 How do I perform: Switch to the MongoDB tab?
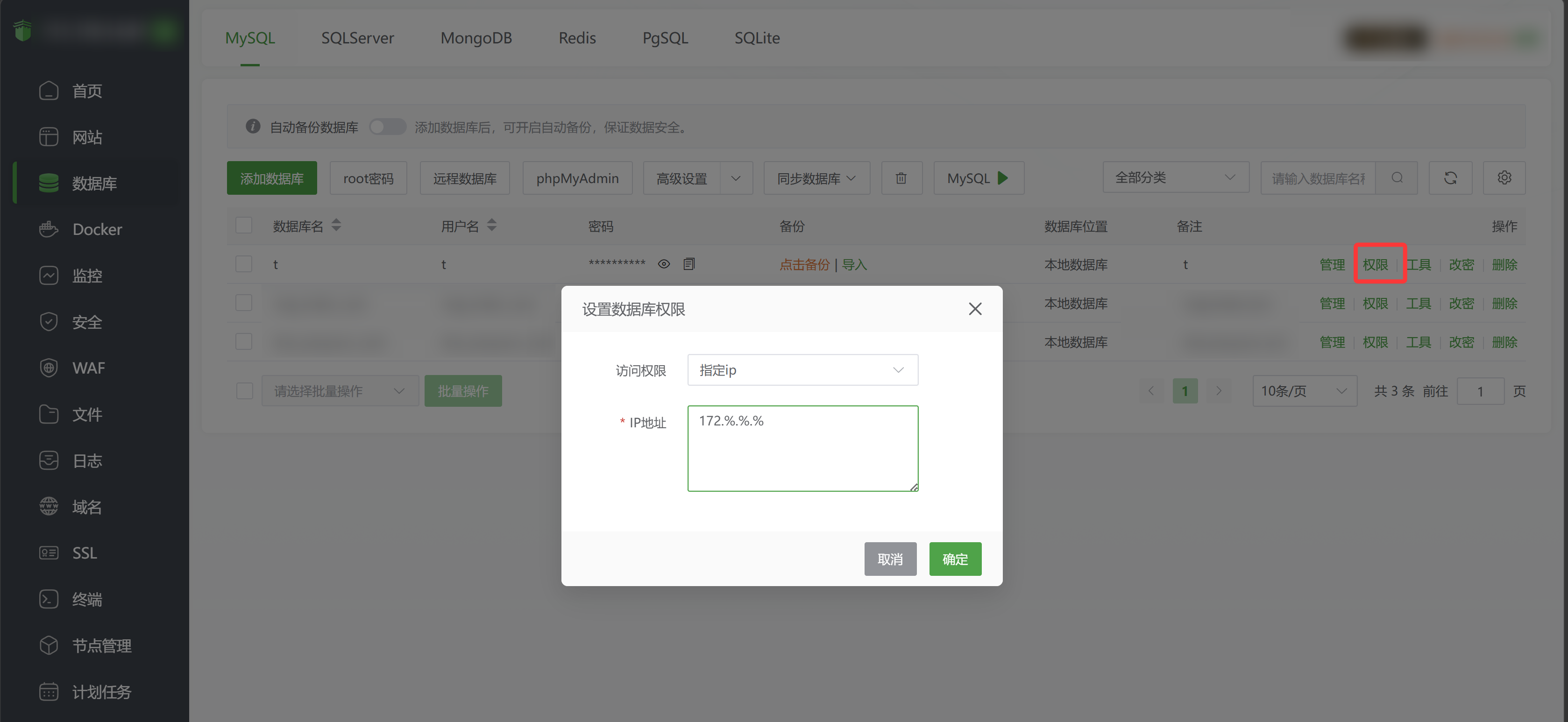click(x=476, y=38)
